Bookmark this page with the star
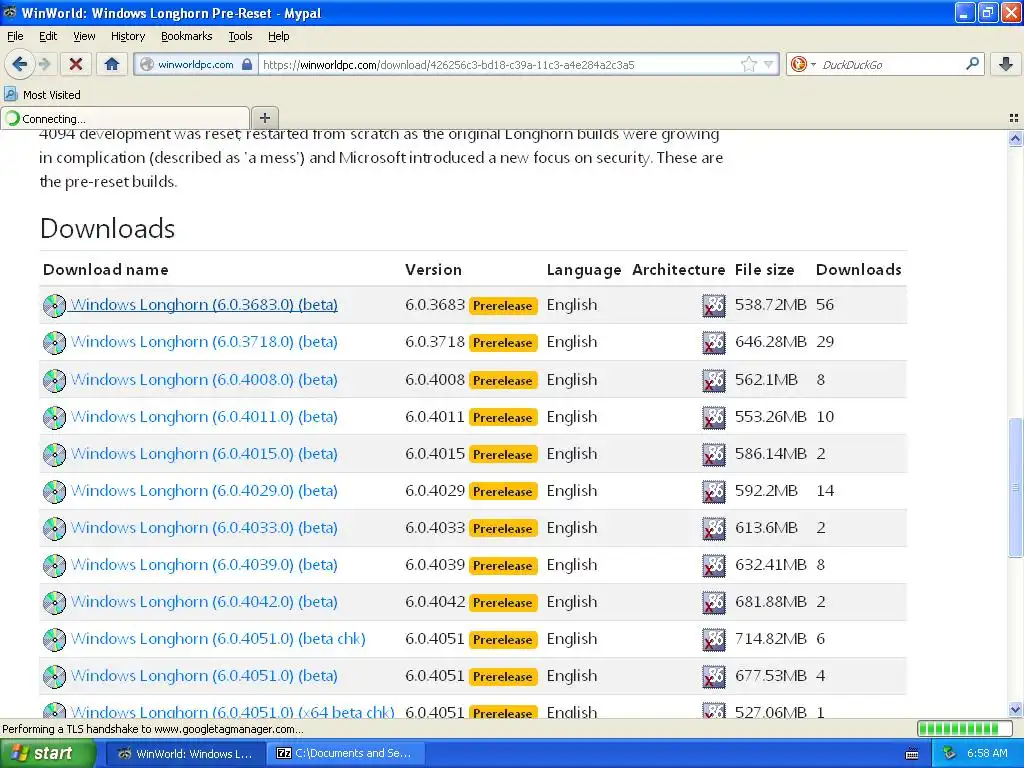This screenshot has height=768, width=1024. click(748, 64)
